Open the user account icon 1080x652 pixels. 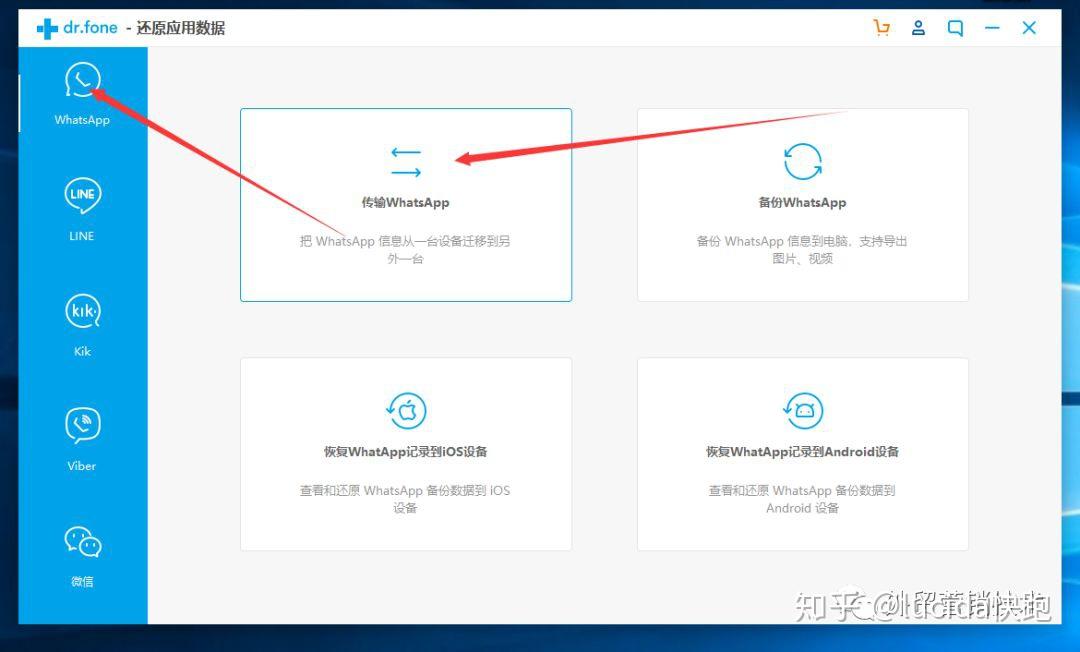pyautogui.click(x=918, y=28)
